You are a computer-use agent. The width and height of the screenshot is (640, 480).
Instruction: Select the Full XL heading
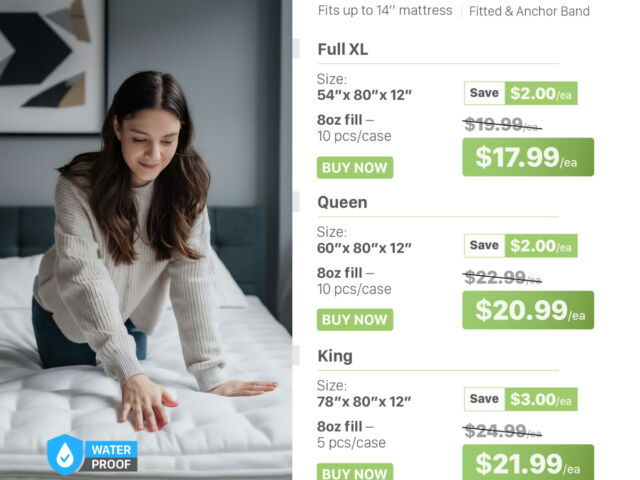pyautogui.click(x=342, y=49)
